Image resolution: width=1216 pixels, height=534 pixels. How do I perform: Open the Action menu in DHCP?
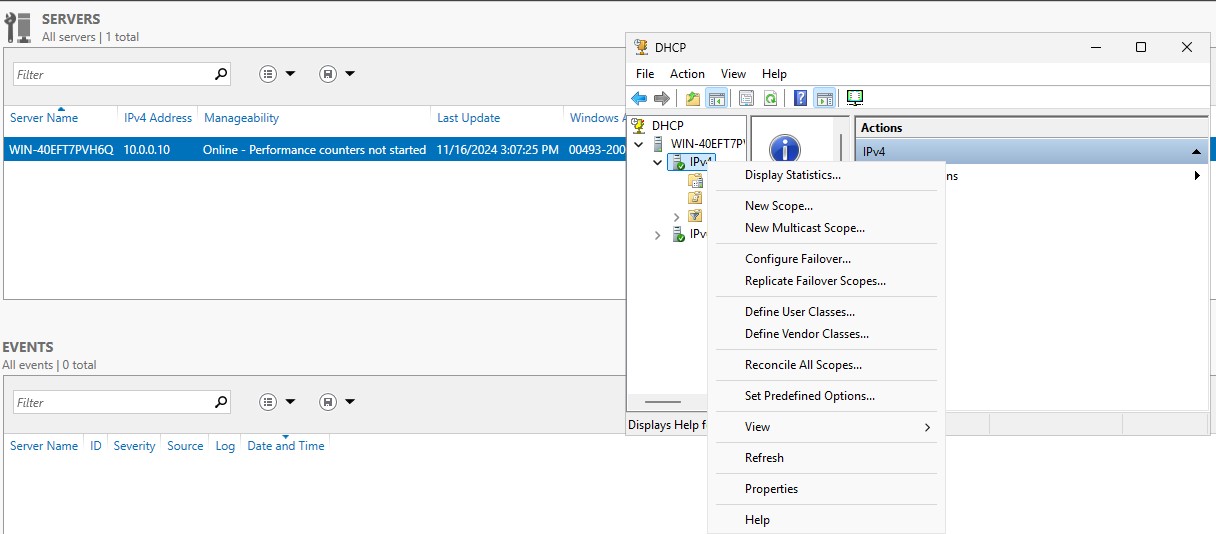[687, 74]
